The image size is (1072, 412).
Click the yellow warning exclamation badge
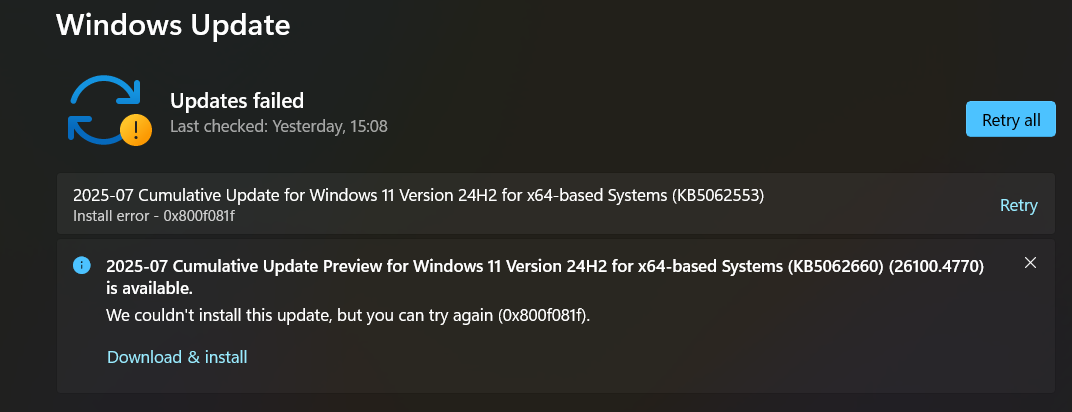click(135, 129)
